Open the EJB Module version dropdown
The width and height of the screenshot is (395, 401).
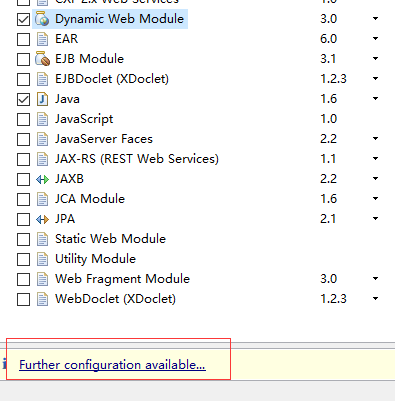click(x=375, y=59)
